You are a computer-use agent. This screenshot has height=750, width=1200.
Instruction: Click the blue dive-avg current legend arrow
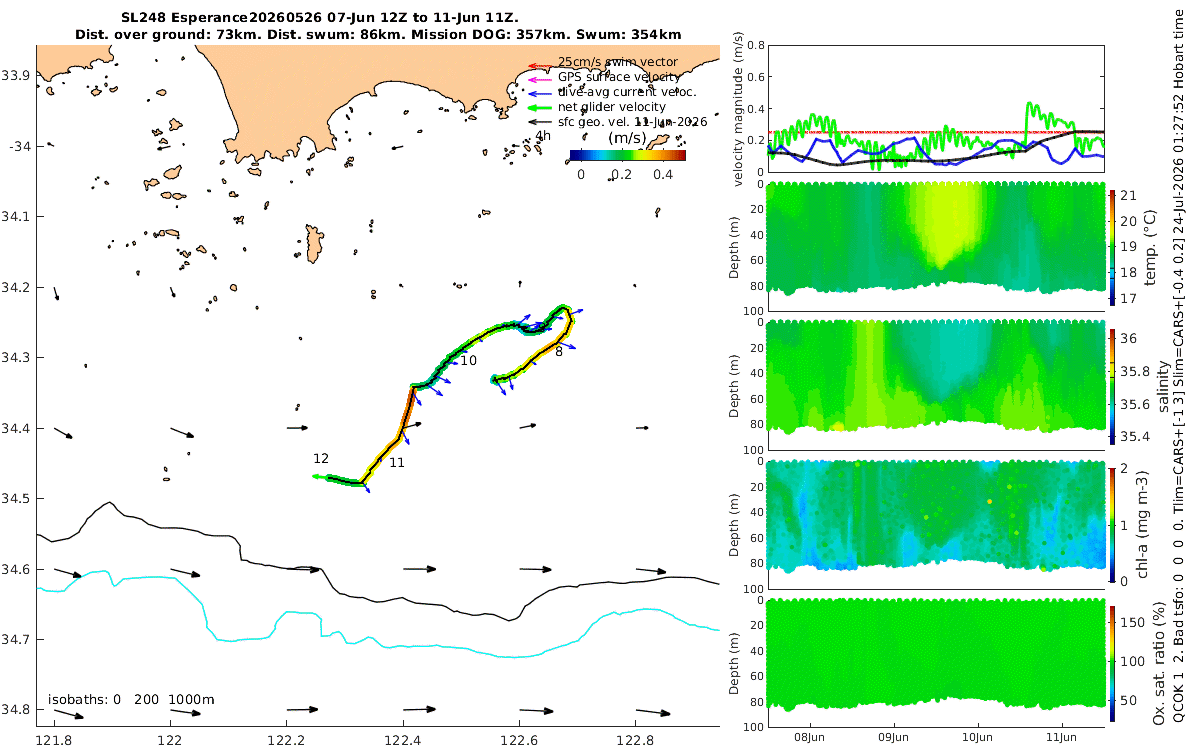pyautogui.click(x=541, y=92)
